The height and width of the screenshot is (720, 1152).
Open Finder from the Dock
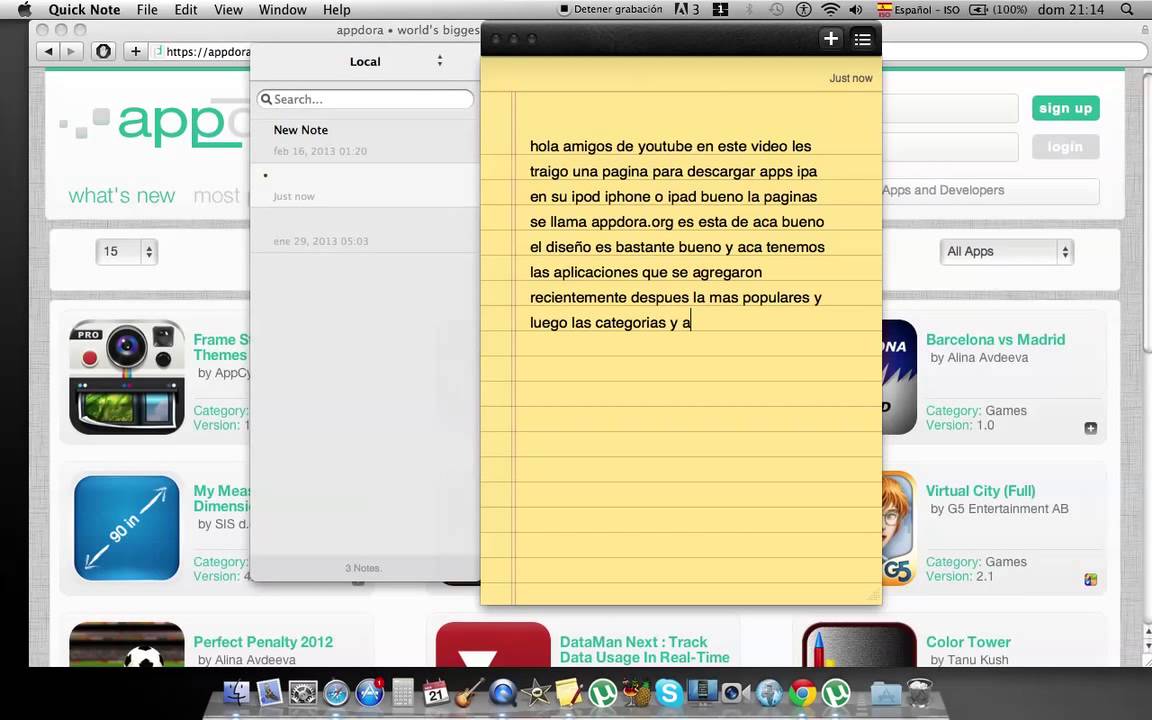click(x=237, y=693)
